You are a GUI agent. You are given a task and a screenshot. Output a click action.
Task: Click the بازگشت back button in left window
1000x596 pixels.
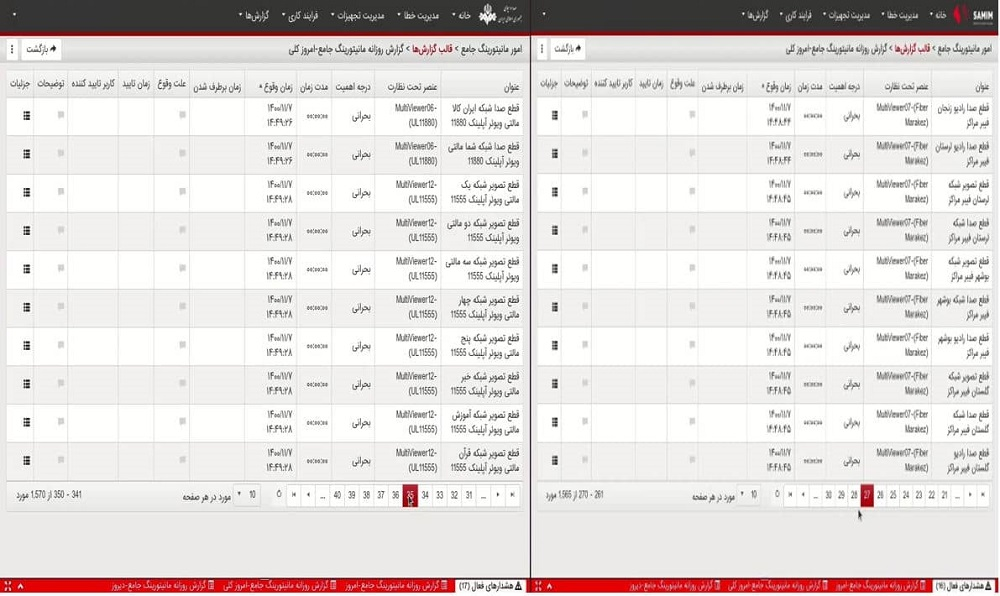click(x=41, y=49)
